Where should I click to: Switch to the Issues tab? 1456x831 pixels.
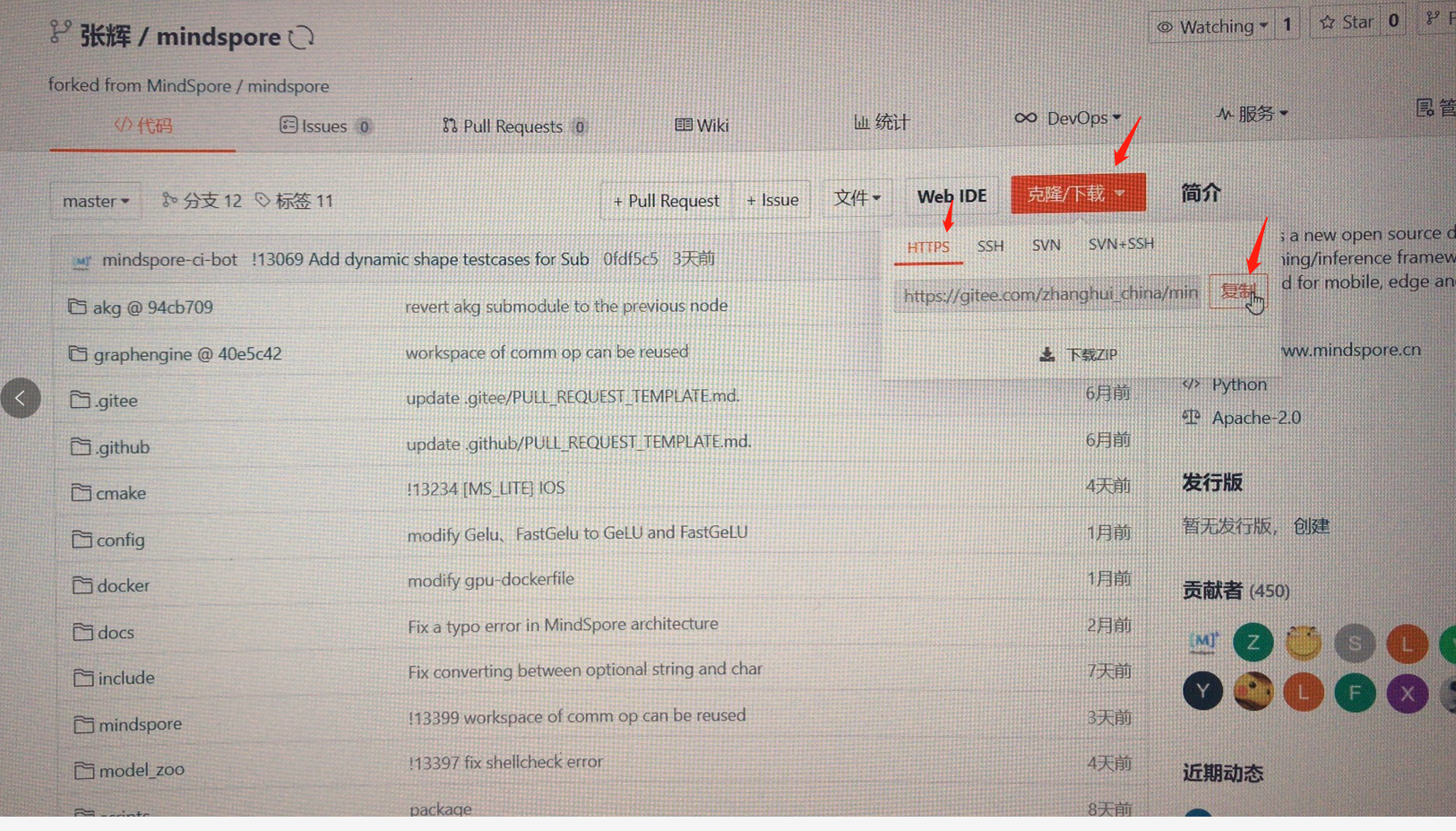pyautogui.click(x=325, y=126)
